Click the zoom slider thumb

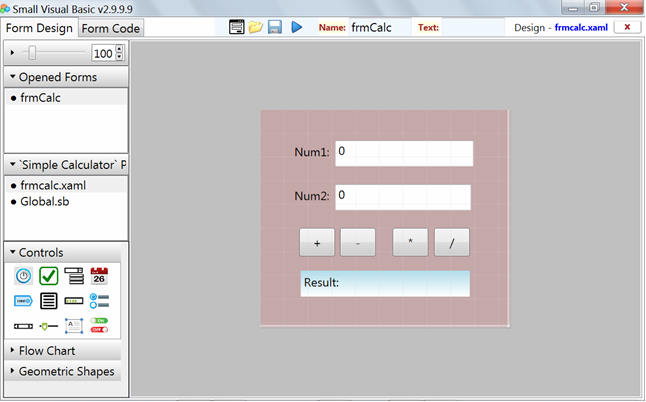(x=33, y=52)
